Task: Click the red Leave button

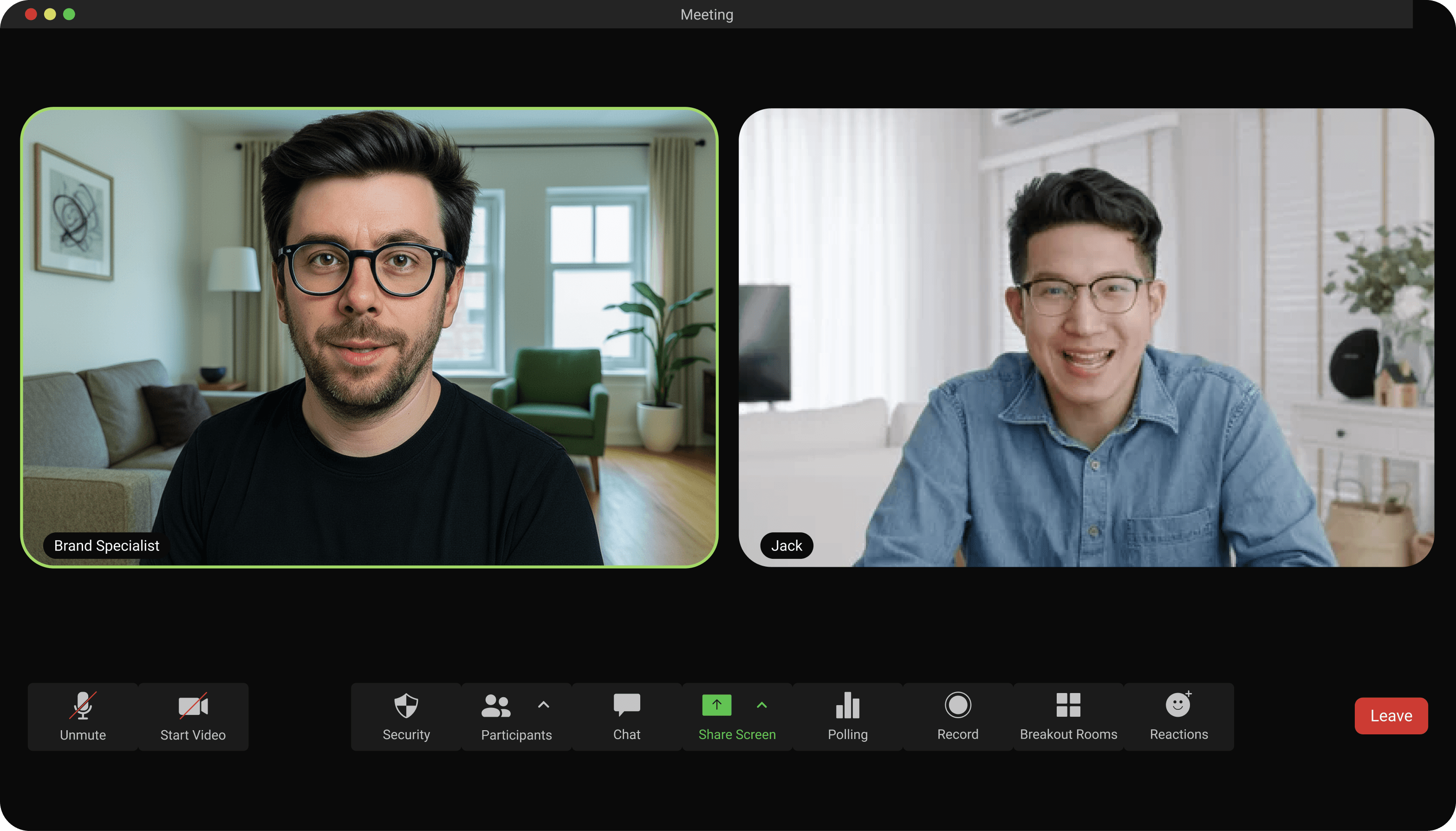Action: [x=1391, y=716]
